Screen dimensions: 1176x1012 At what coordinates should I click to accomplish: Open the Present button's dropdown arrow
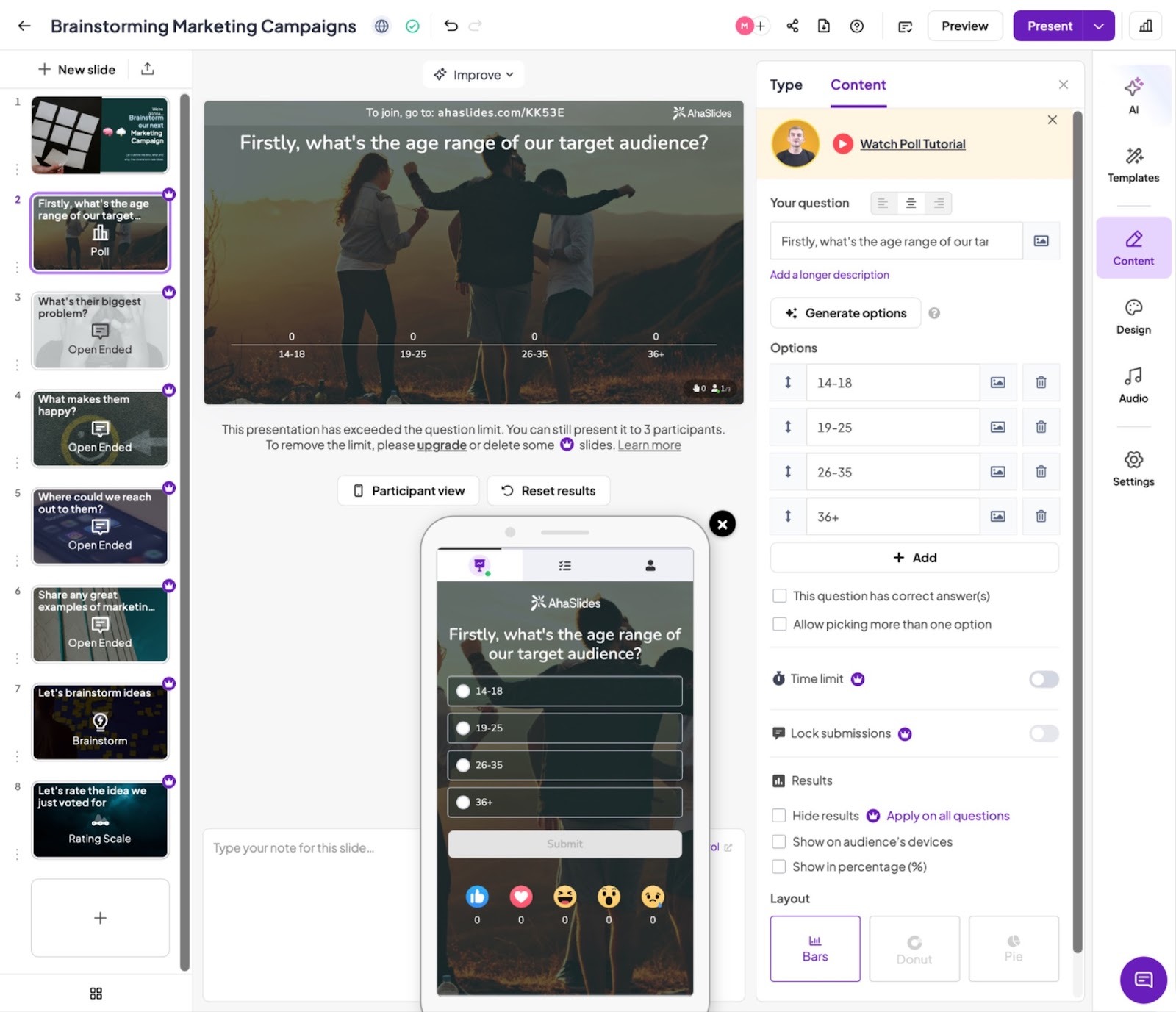tap(1099, 26)
